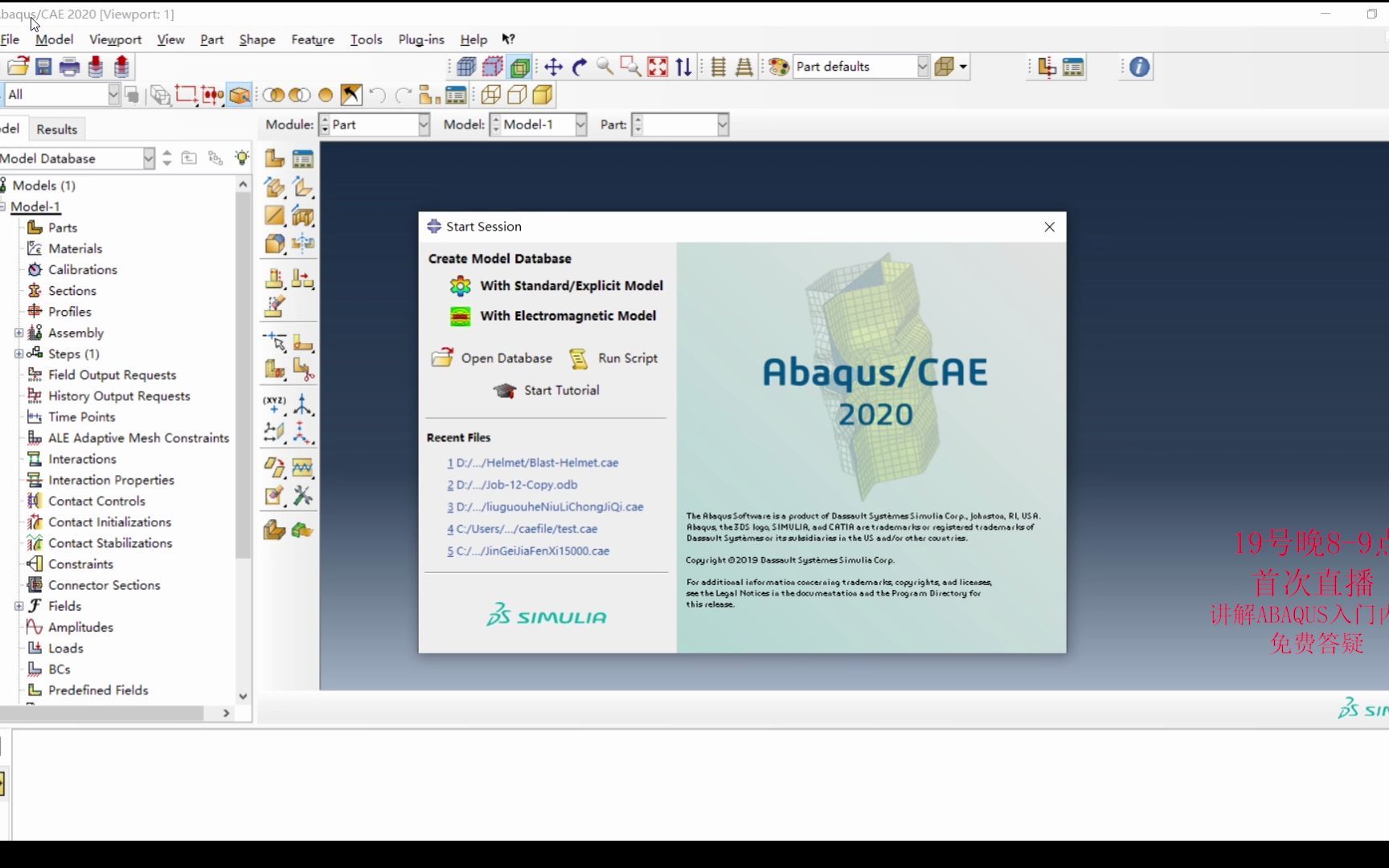Open the Query information icon
The height and width of the screenshot is (868, 1389).
1139,67
